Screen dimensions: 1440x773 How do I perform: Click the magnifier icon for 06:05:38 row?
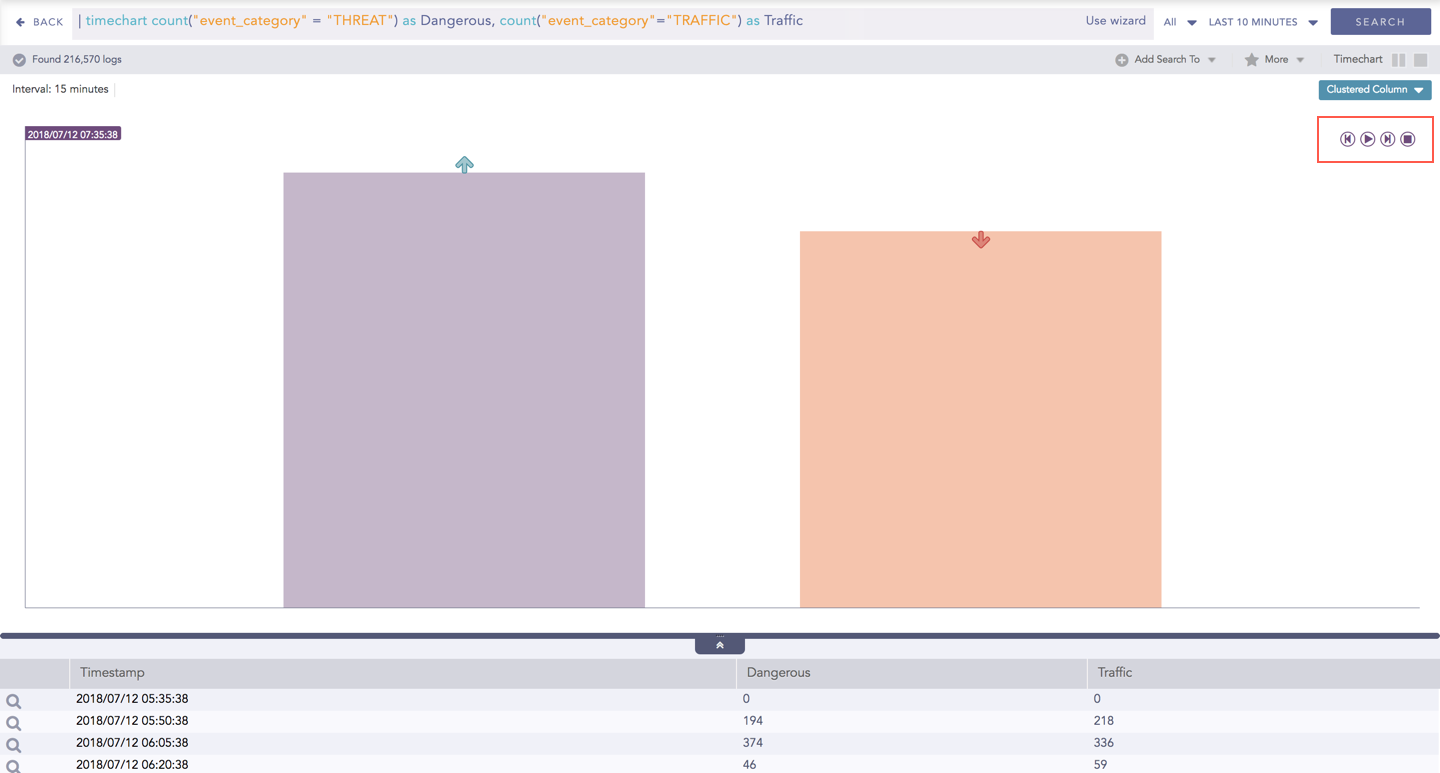click(x=14, y=745)
